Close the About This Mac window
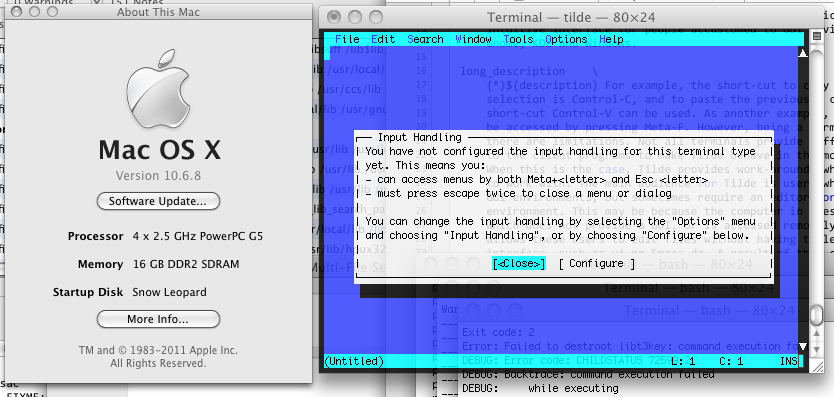Viewport: 834px width, 397px height. click(x=16, y=12)
